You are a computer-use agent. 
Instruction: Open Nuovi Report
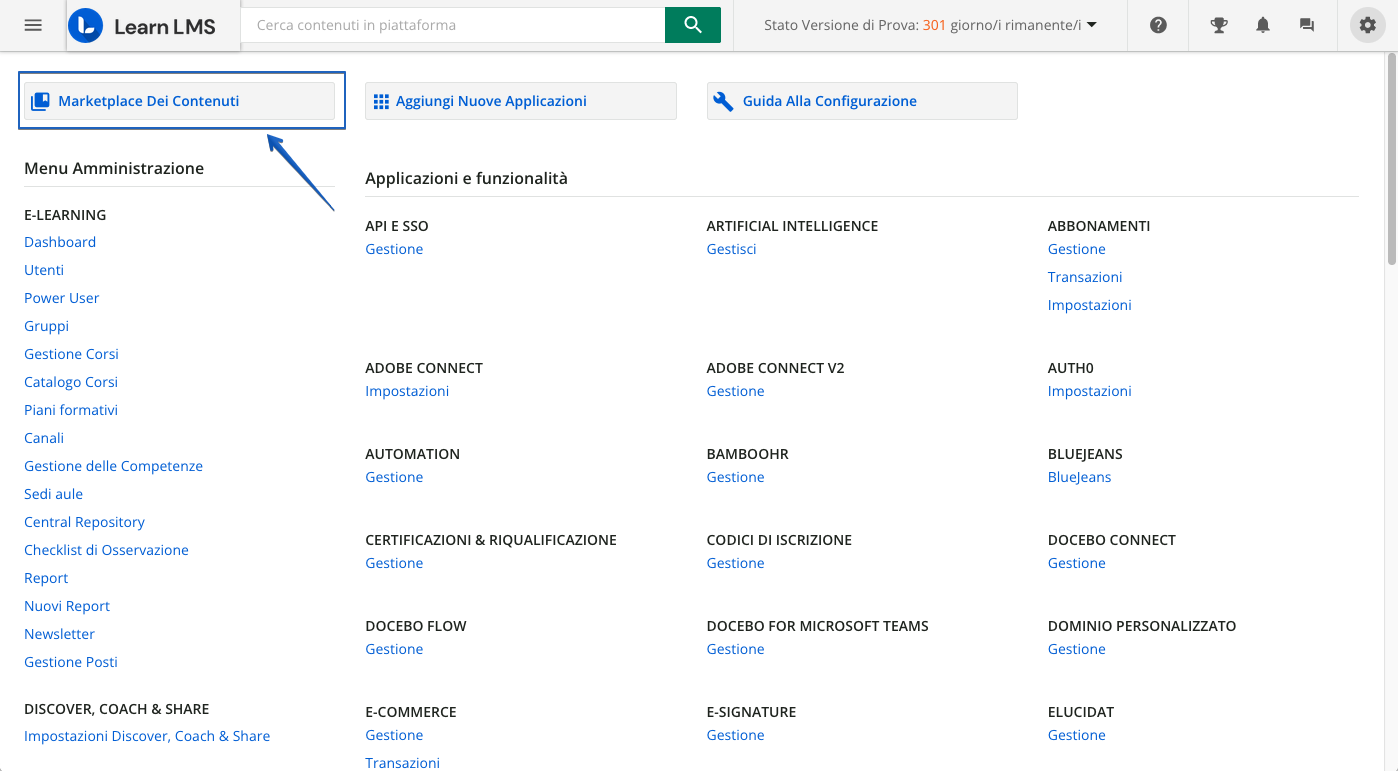67,606
